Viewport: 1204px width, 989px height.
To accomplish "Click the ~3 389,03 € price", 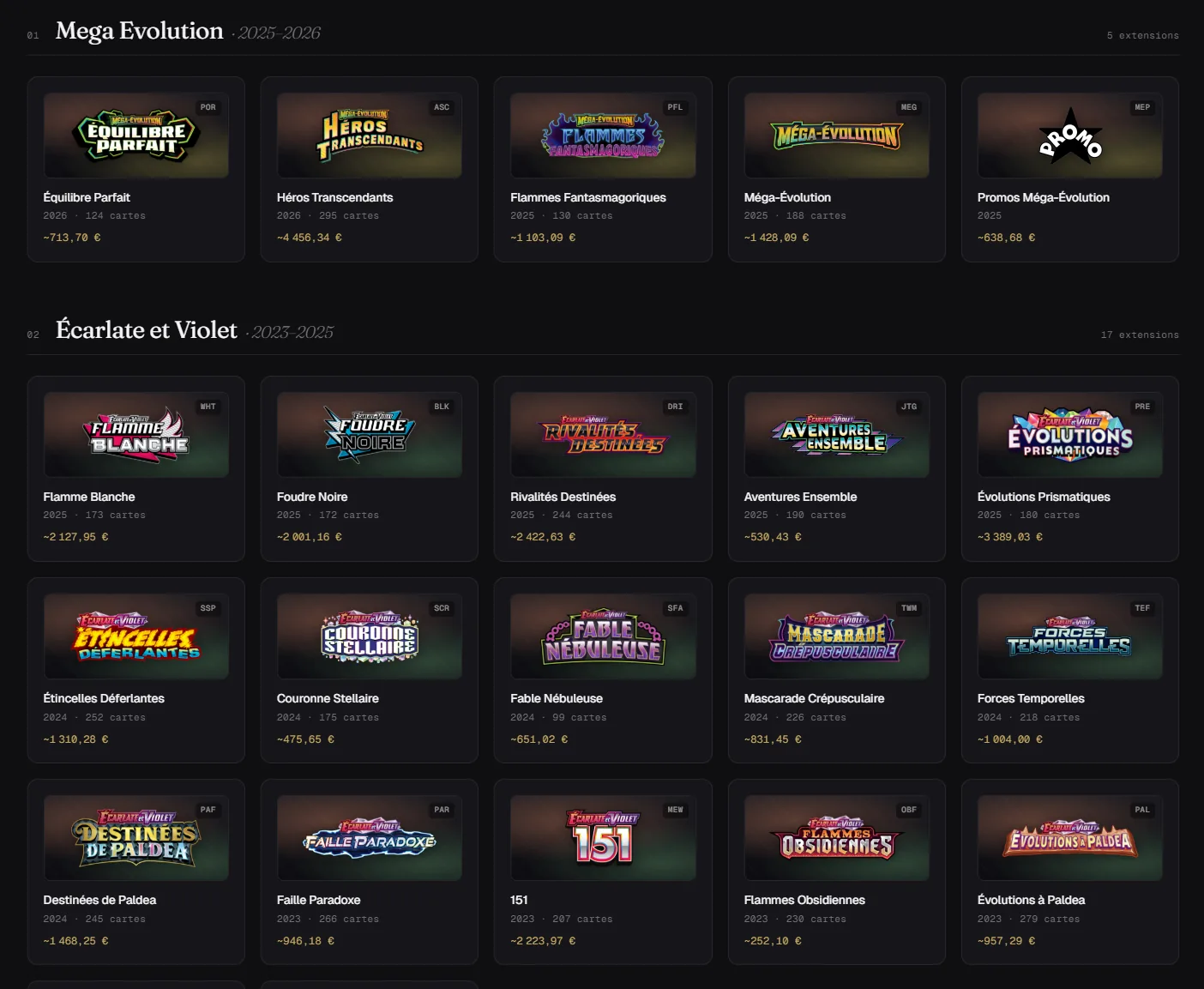I will 1010,537.
